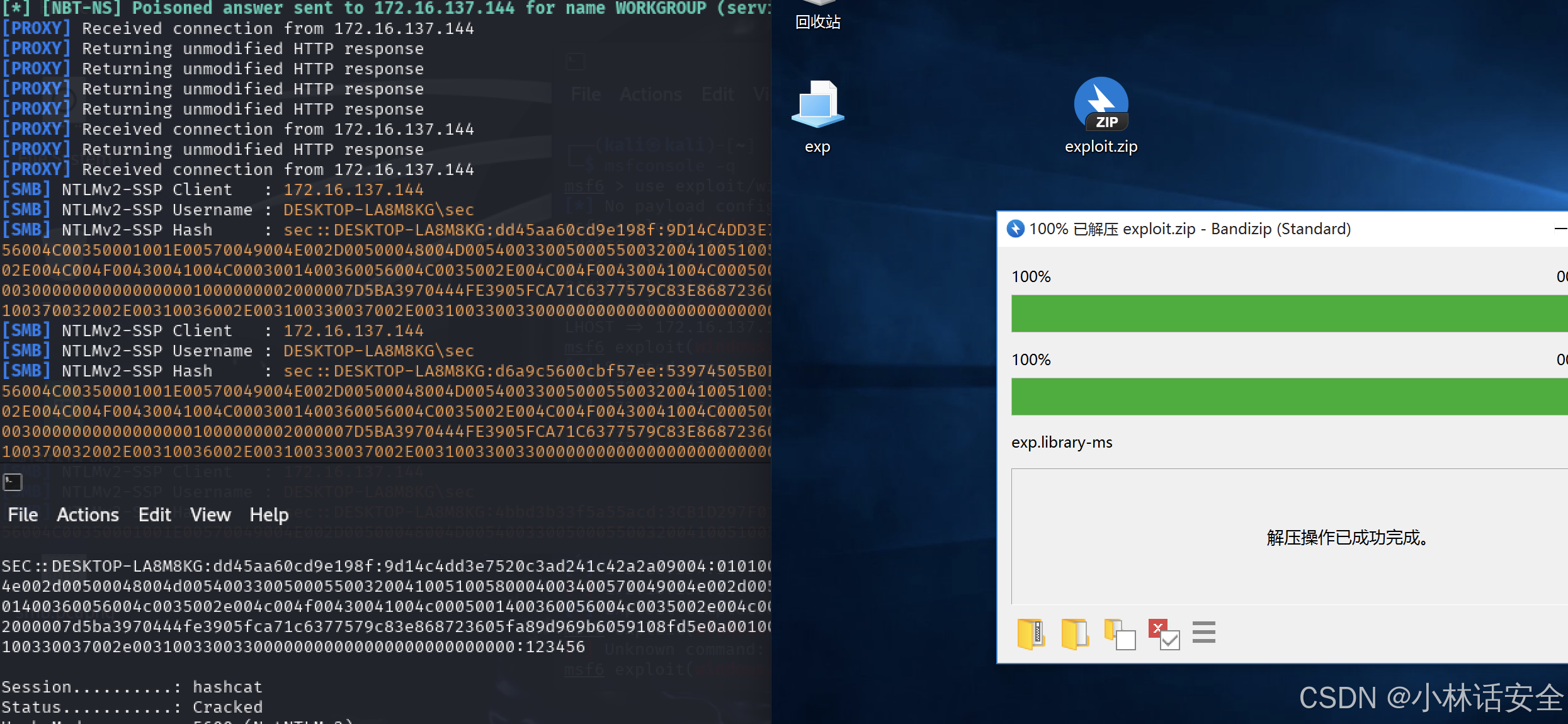
Task: Click the open-folder-and-close-window icon
Action: pos(1119,633)
